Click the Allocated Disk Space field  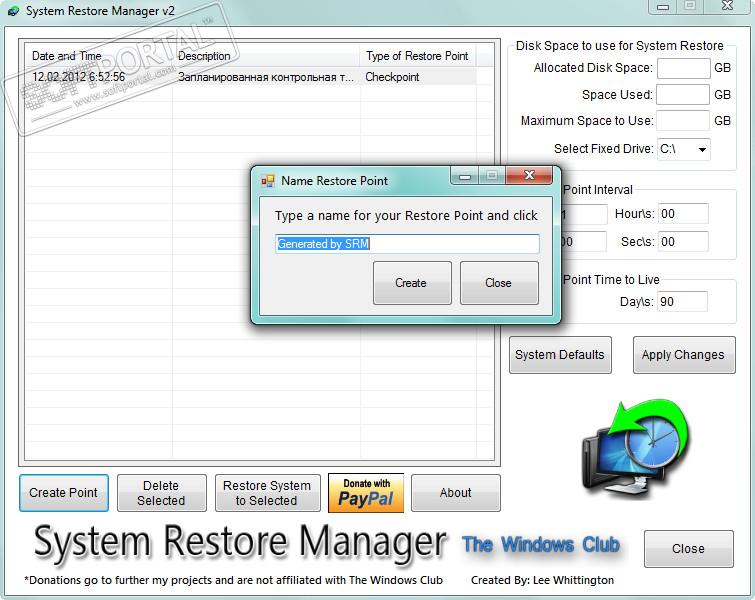pos(684,68)
